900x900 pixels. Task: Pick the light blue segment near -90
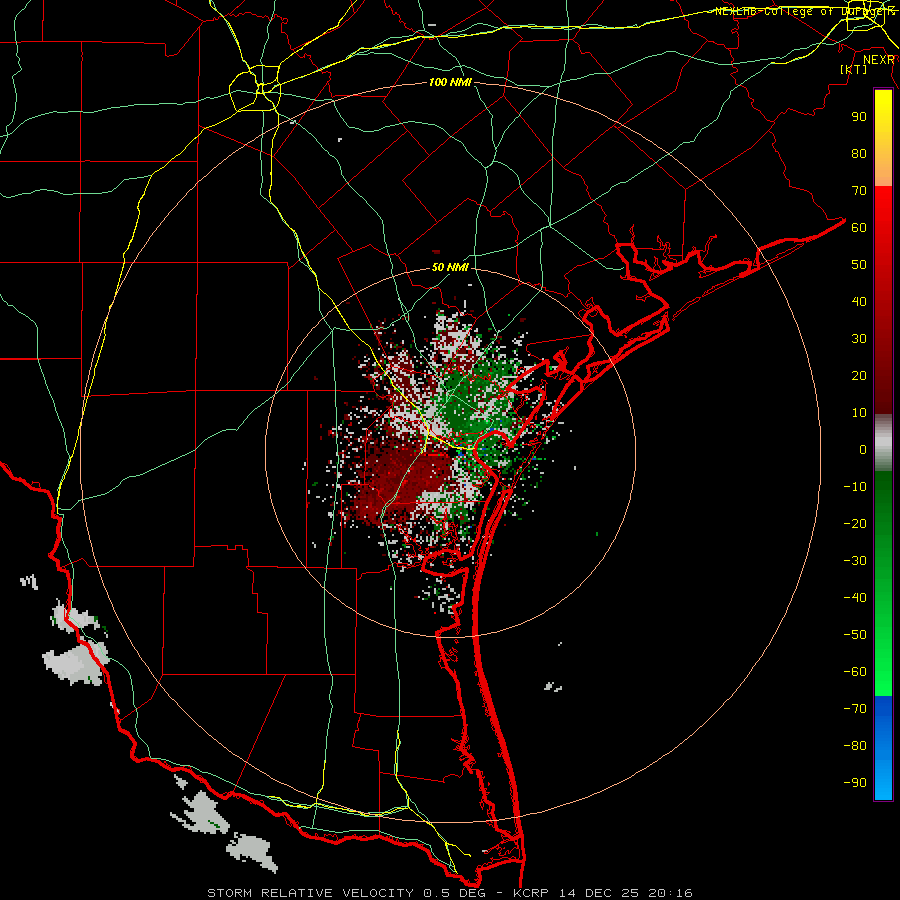[x=883, y=781]
